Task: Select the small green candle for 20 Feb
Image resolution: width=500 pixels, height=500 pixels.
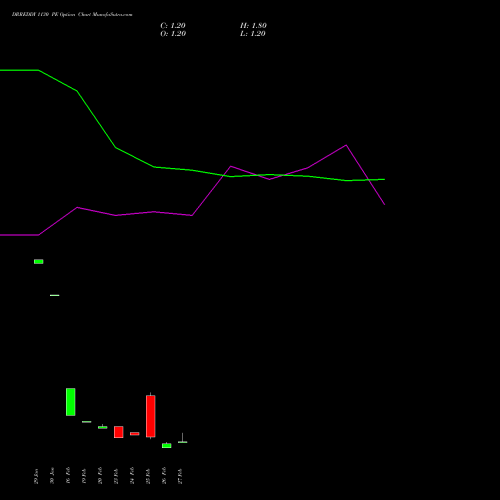Action: (103, 427)
